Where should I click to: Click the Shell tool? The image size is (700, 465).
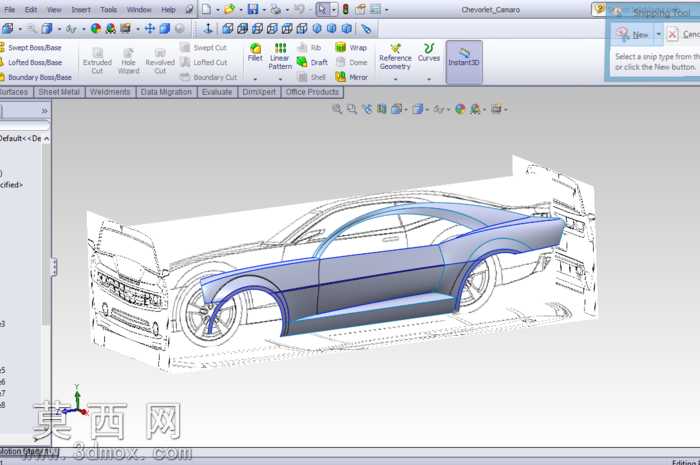(312, 77)
